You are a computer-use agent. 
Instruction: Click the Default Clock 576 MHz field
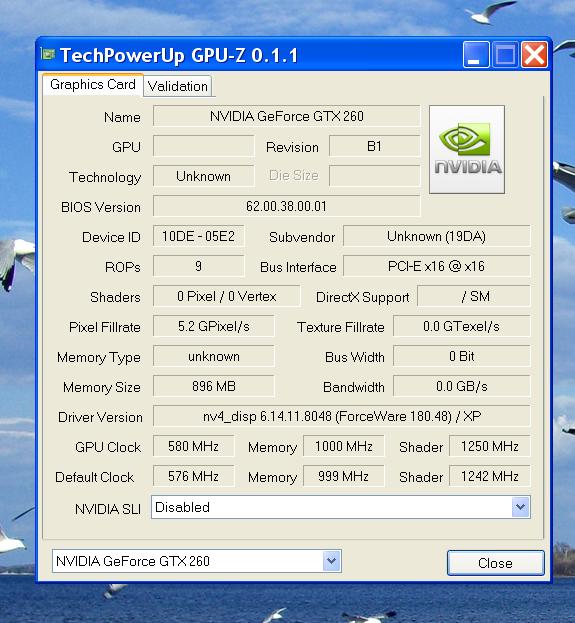pos(194,476)
